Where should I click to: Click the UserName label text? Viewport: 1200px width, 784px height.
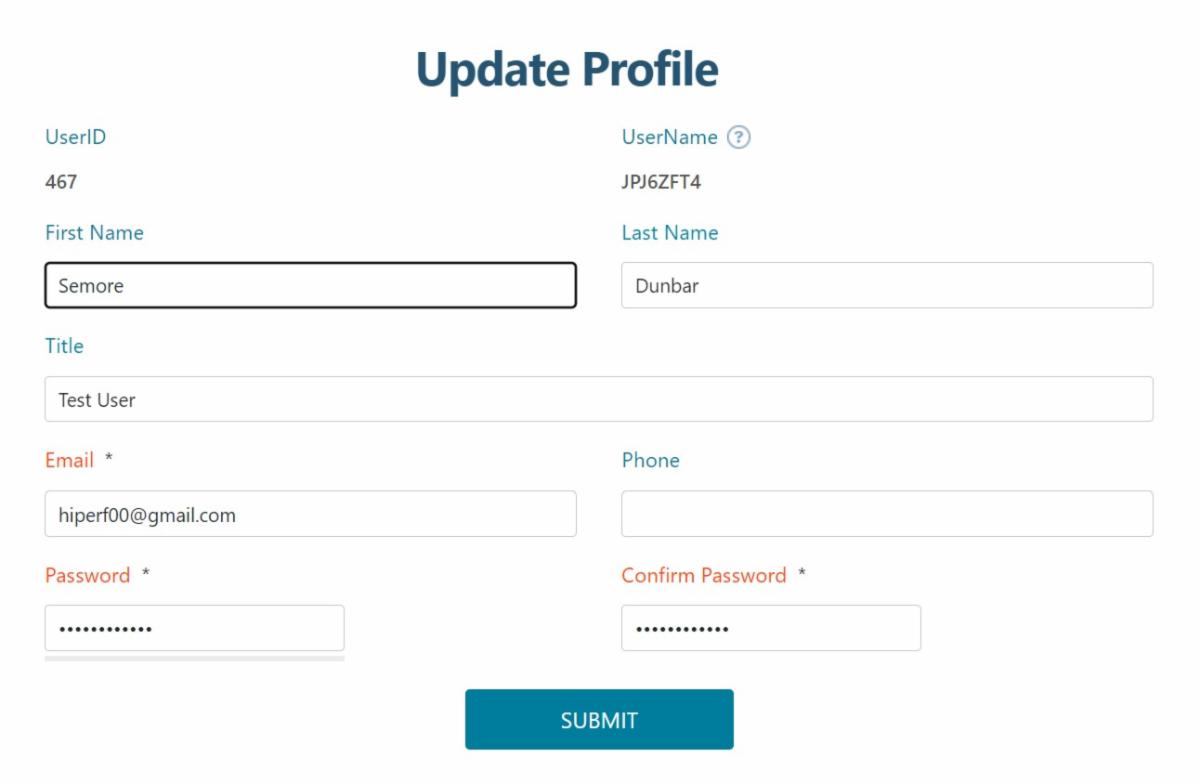coord(669,137)
